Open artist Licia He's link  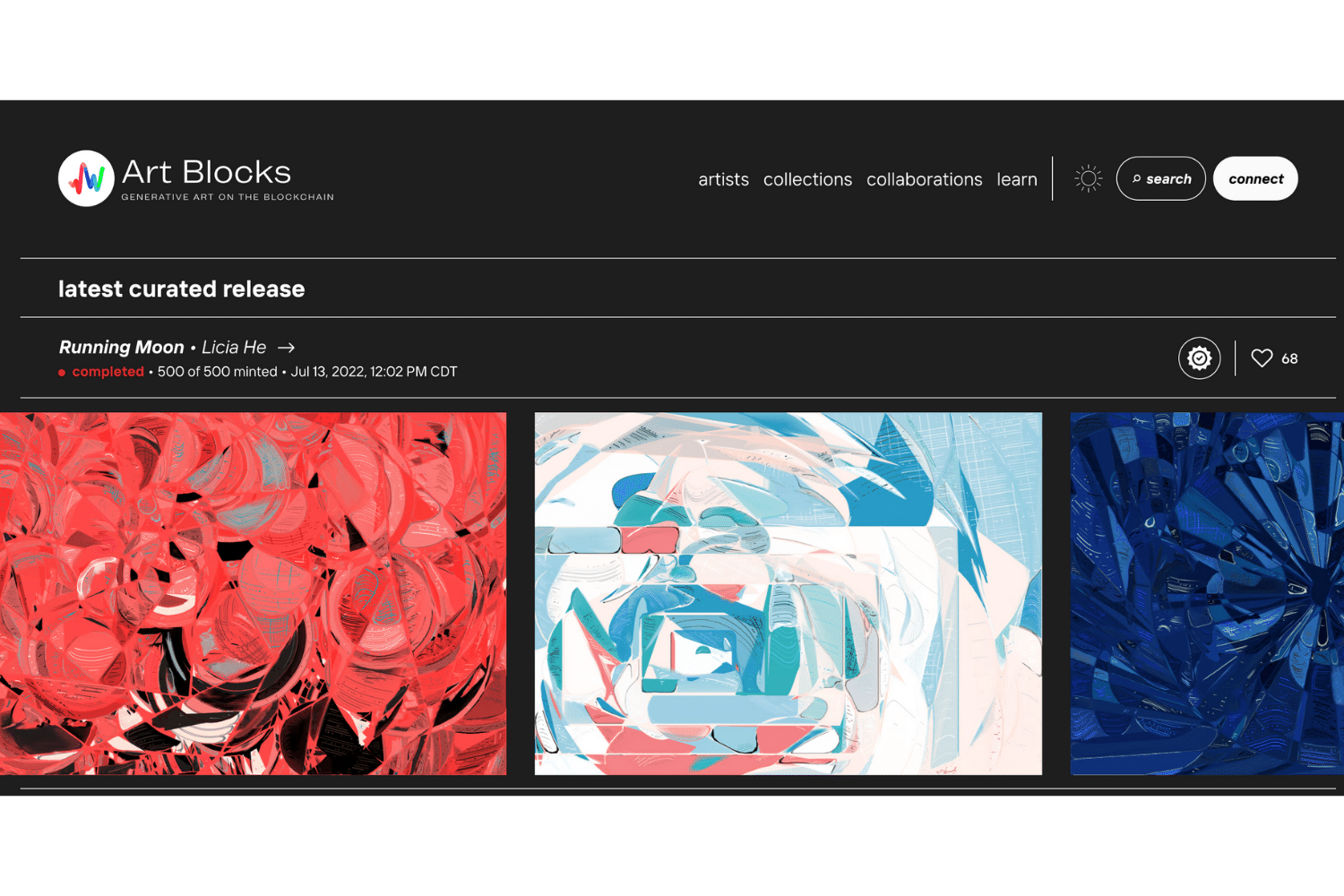click(234, 347)
